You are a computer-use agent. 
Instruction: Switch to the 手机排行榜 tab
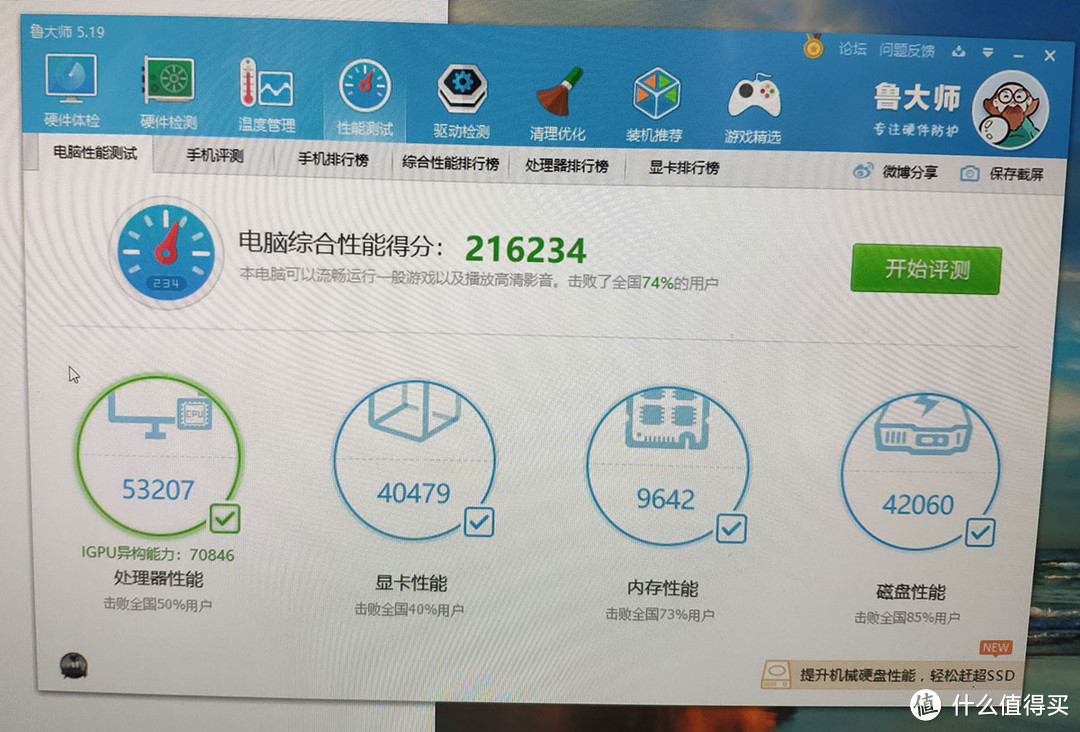[x=333, y=159]
